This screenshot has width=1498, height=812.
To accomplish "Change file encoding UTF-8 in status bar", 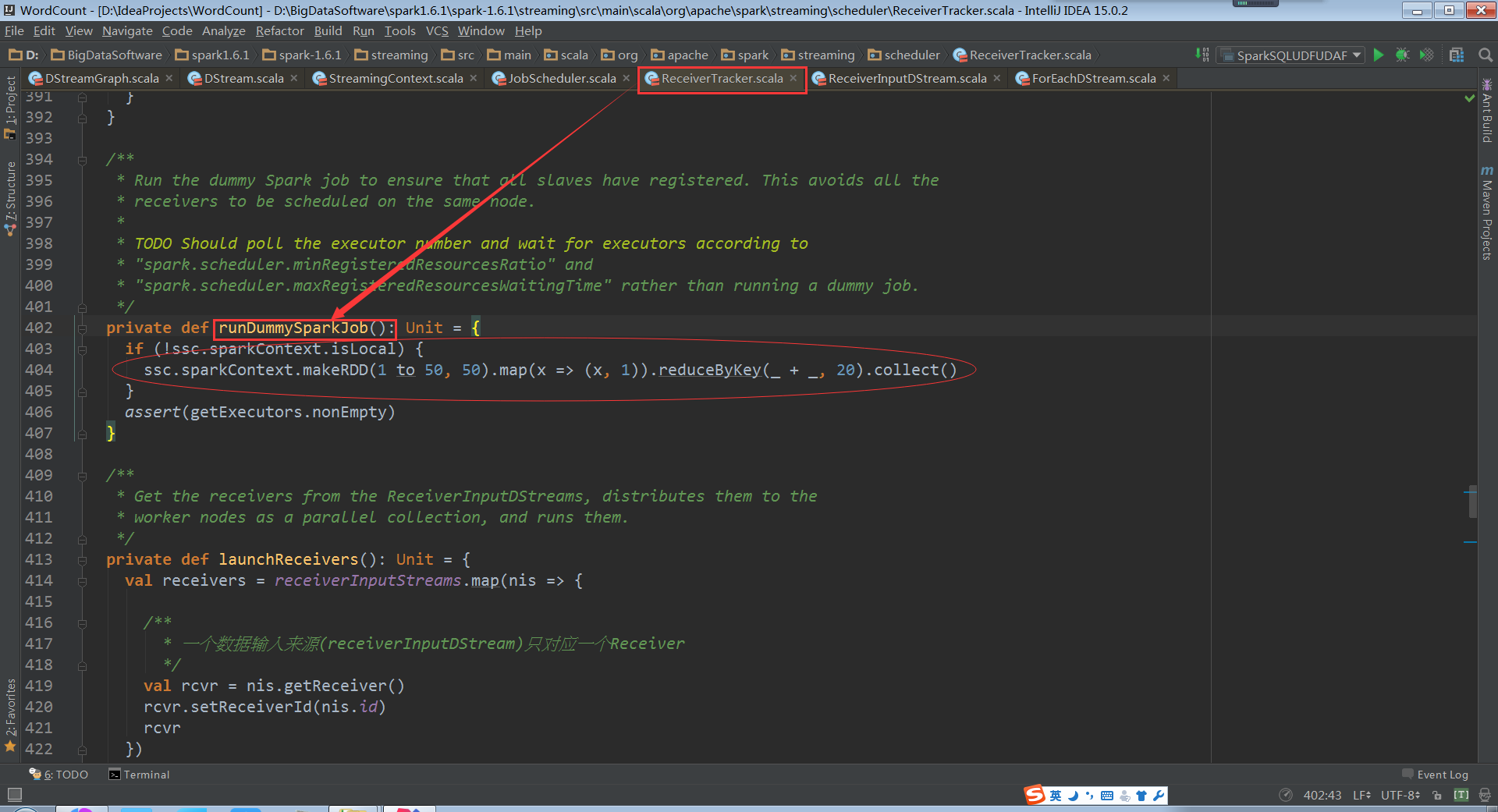I will 1400,796.
